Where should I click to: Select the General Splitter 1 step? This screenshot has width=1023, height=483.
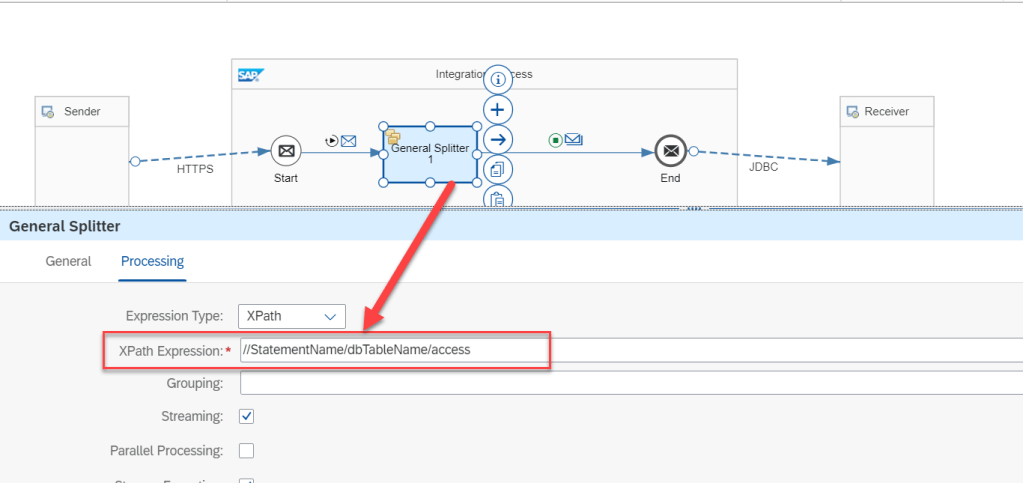pos(429,155)
